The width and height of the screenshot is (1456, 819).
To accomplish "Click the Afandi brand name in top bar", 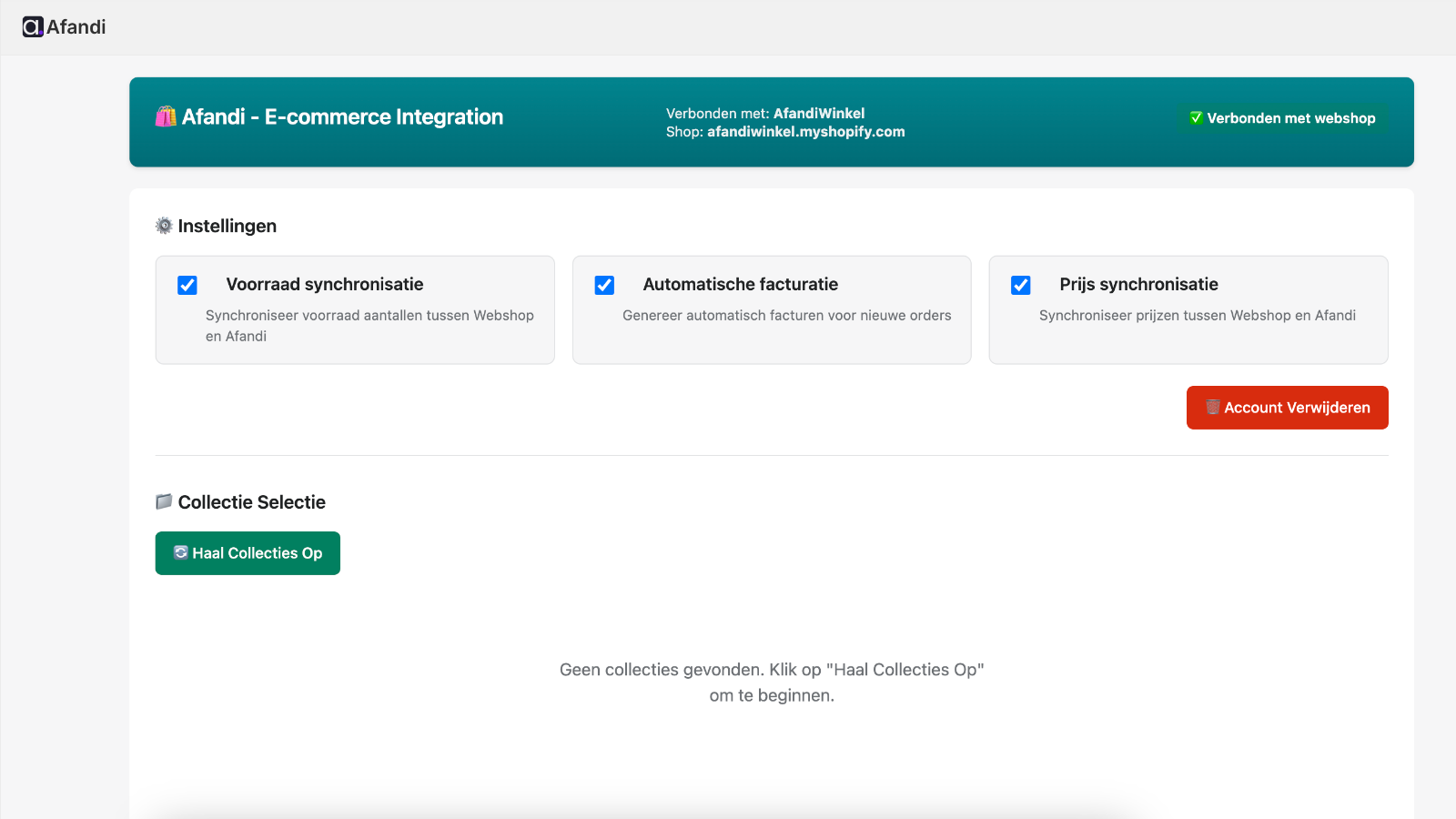I will (x=76, y=27).
